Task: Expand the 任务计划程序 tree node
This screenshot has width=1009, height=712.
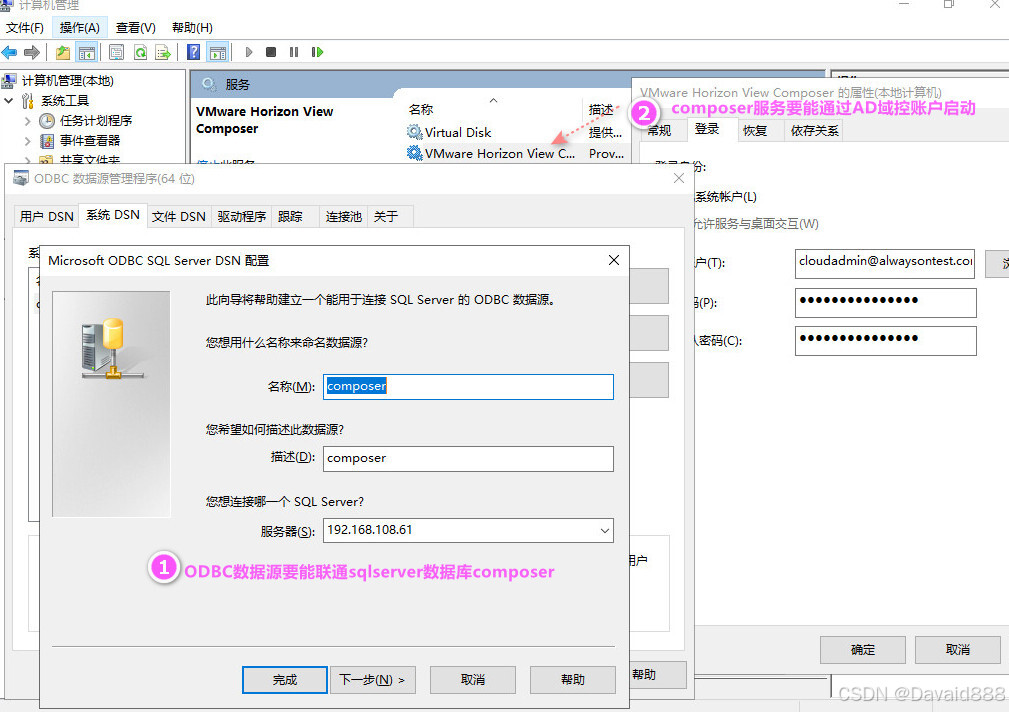Action: click(28, 121)
